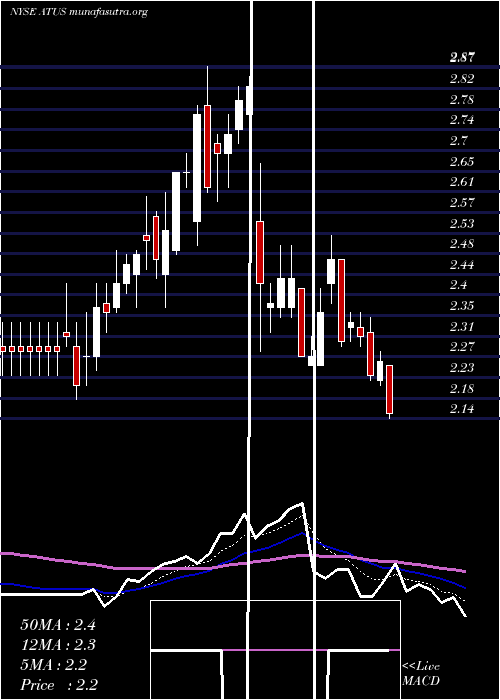Click the '5MA : 2.2' reading

pos(54,665)
